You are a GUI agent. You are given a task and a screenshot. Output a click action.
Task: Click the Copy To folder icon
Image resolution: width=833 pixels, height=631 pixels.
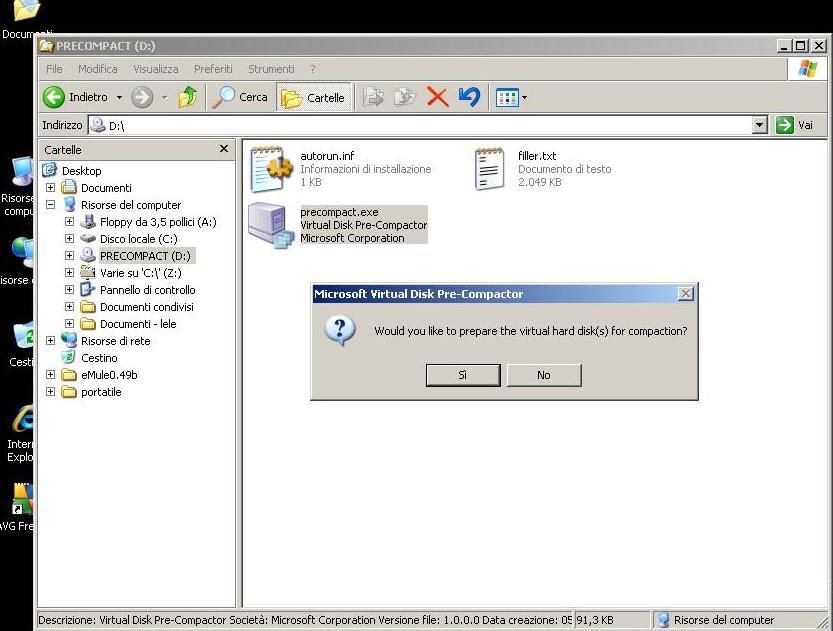tap(405, 97)
